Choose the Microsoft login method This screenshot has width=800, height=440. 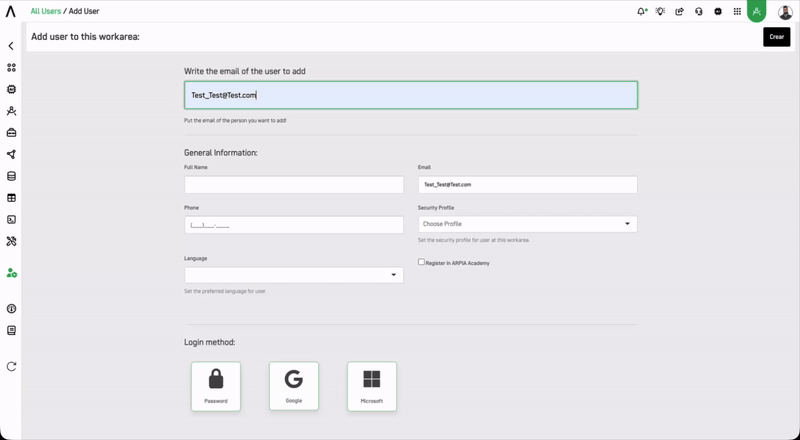coord(372,386)
